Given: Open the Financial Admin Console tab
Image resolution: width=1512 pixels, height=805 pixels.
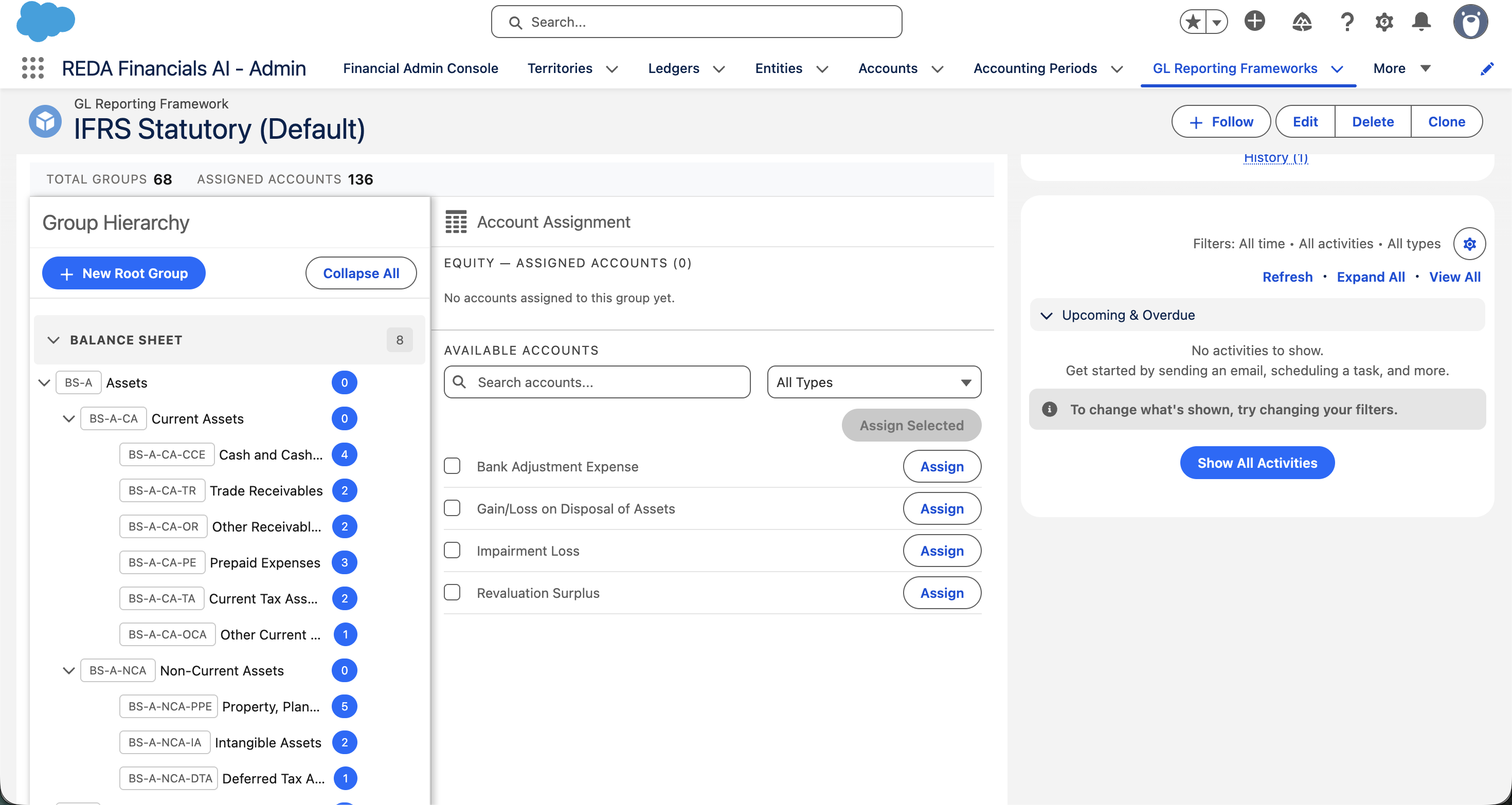Looking at the screenshot, I should coord(420,69).
